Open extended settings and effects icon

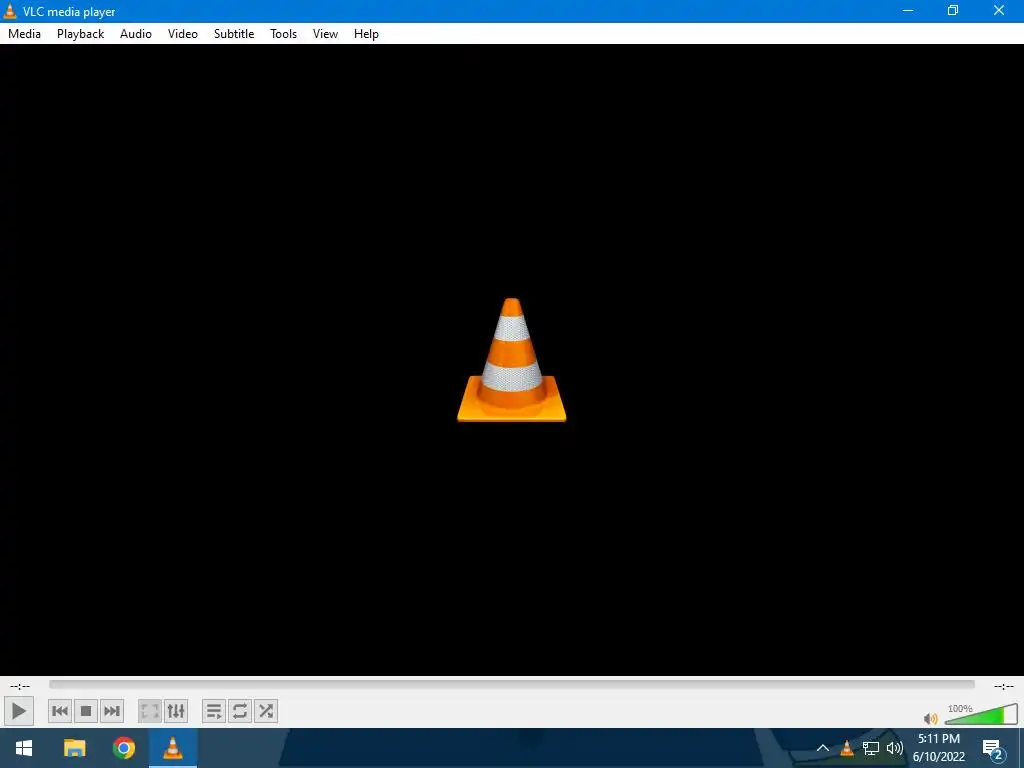[x=176, y=711]
